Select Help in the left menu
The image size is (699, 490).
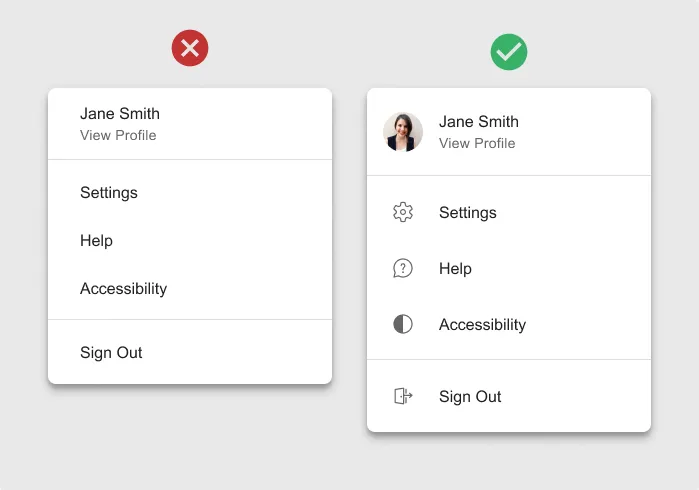click(96, 241)
